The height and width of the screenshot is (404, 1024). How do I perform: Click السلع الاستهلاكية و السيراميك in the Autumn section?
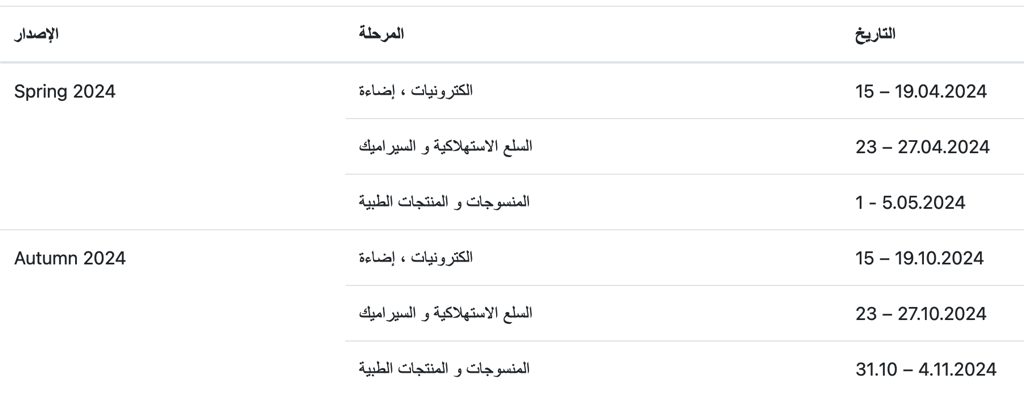pos(445,314)
